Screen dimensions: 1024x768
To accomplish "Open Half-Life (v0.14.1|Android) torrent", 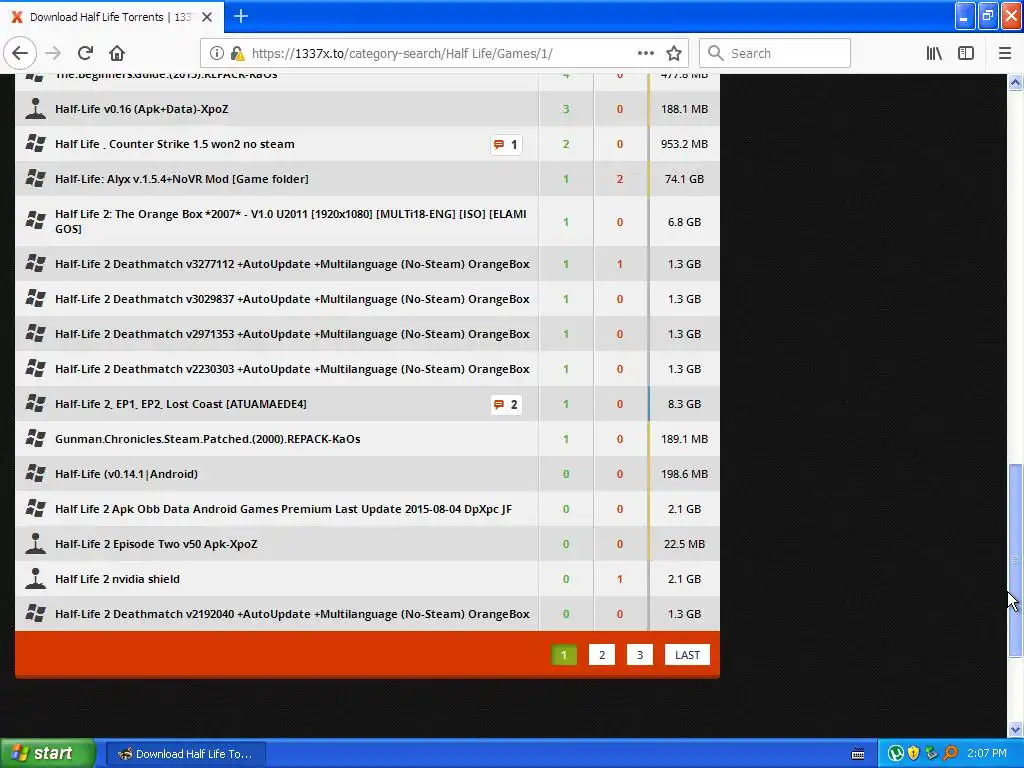I will (126, 474).
